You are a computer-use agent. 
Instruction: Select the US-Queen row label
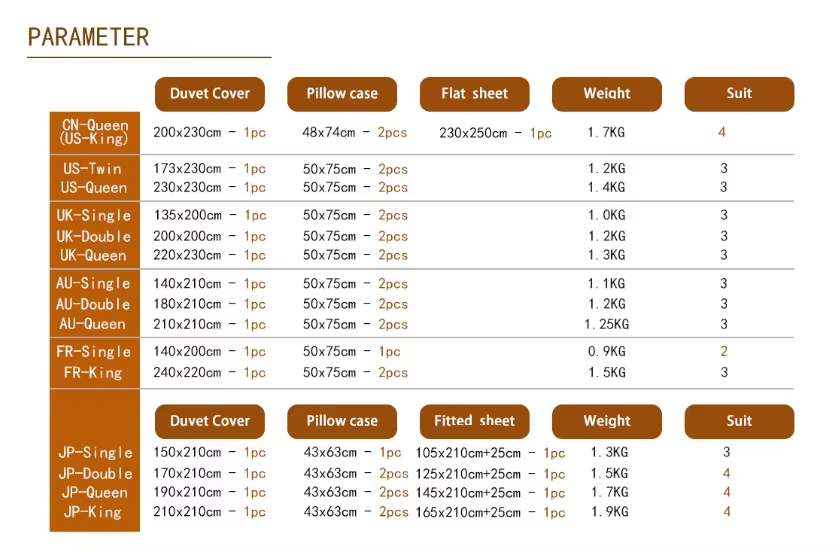point(93,187)
